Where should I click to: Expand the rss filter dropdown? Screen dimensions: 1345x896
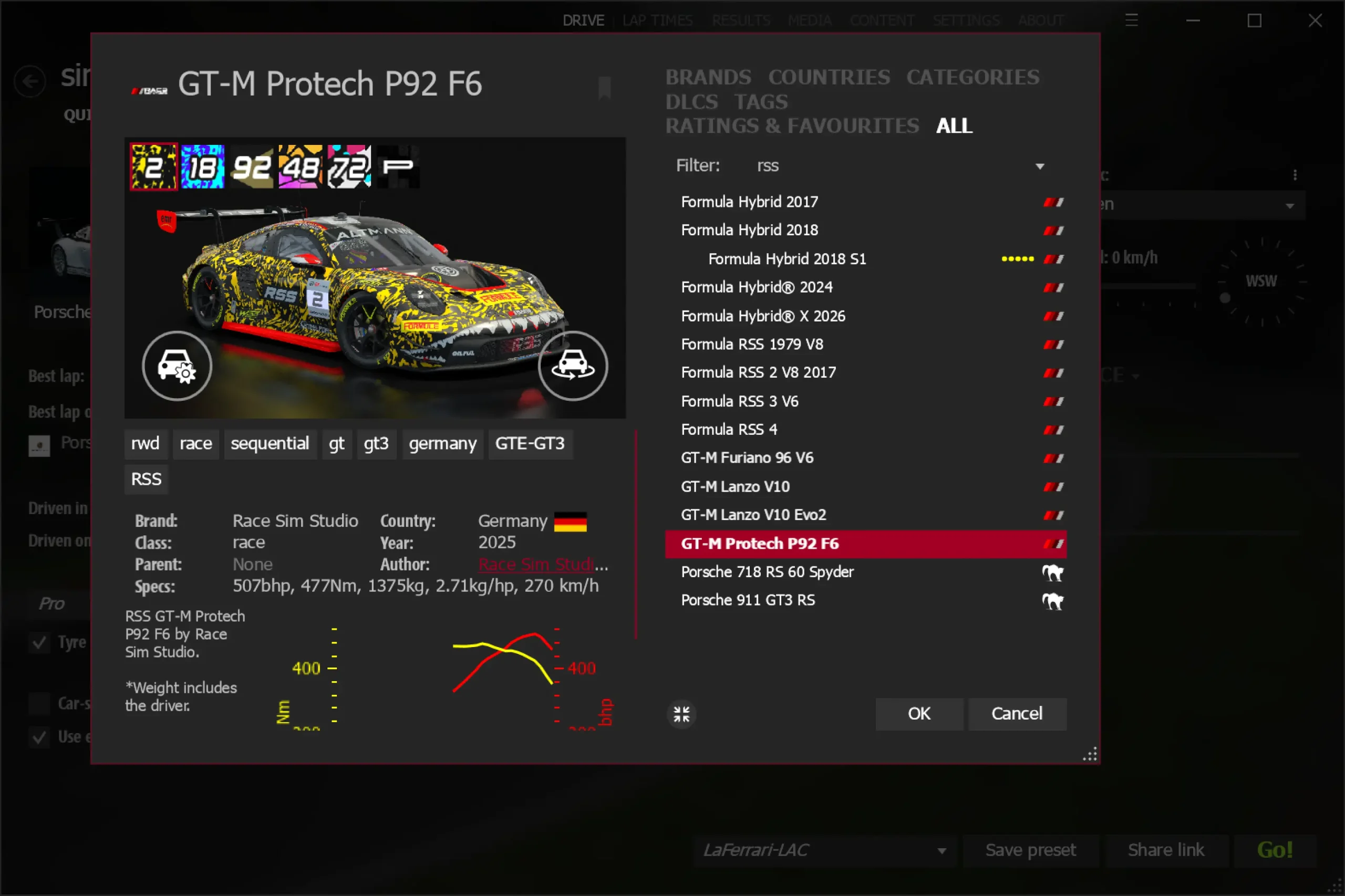[x=1040, y=166]
